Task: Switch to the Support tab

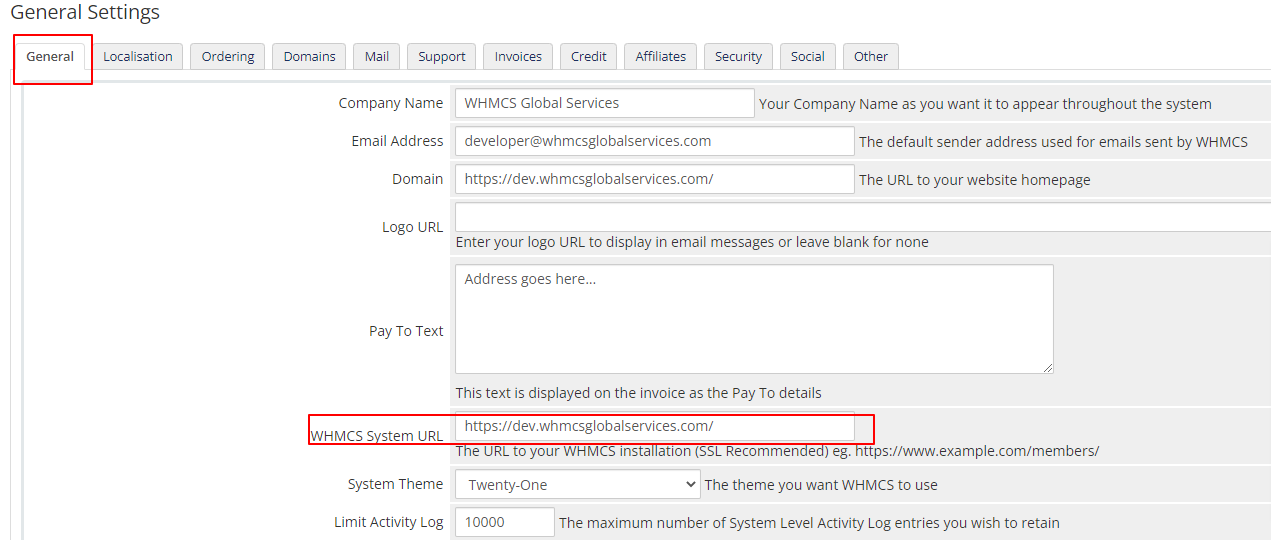Action: click(x=442, y=57)
